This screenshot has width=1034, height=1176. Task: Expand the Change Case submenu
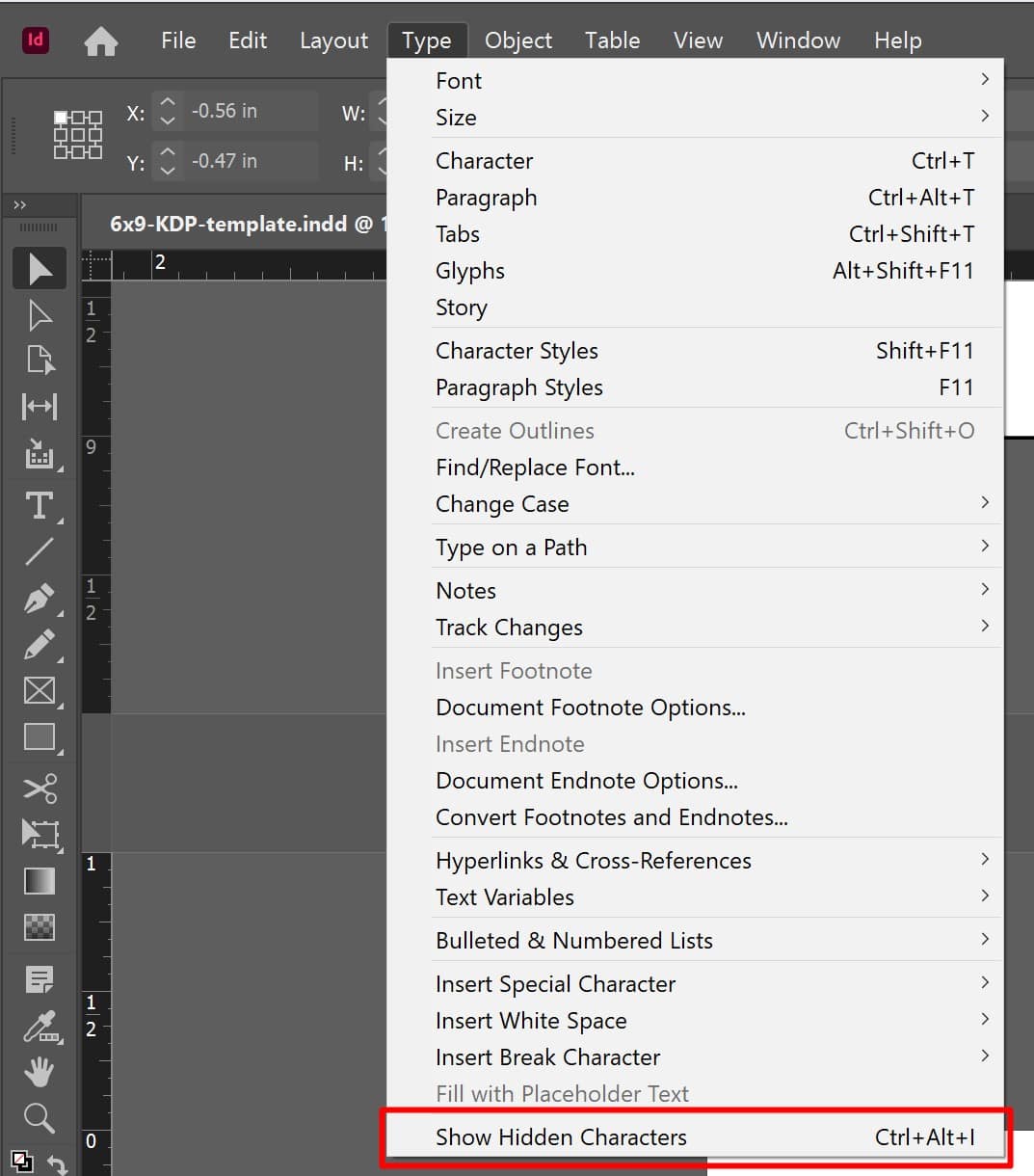(x=502, y=503)
